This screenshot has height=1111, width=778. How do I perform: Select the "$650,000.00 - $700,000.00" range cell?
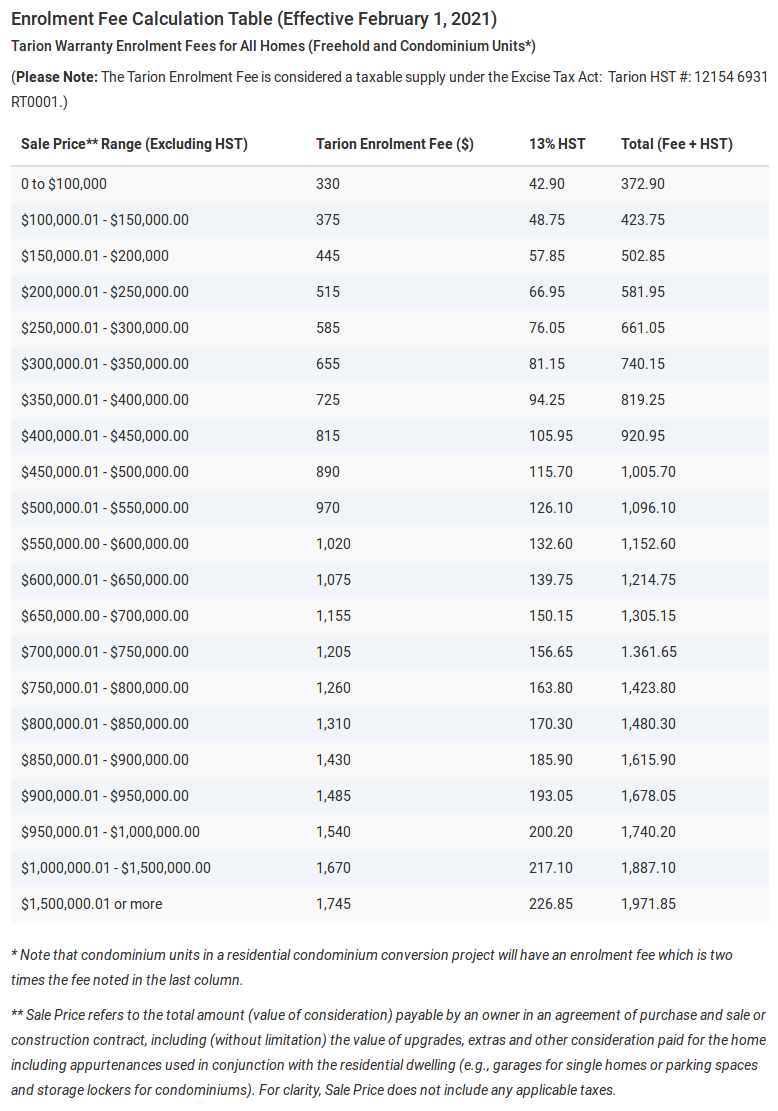click(x=105, y=616)
